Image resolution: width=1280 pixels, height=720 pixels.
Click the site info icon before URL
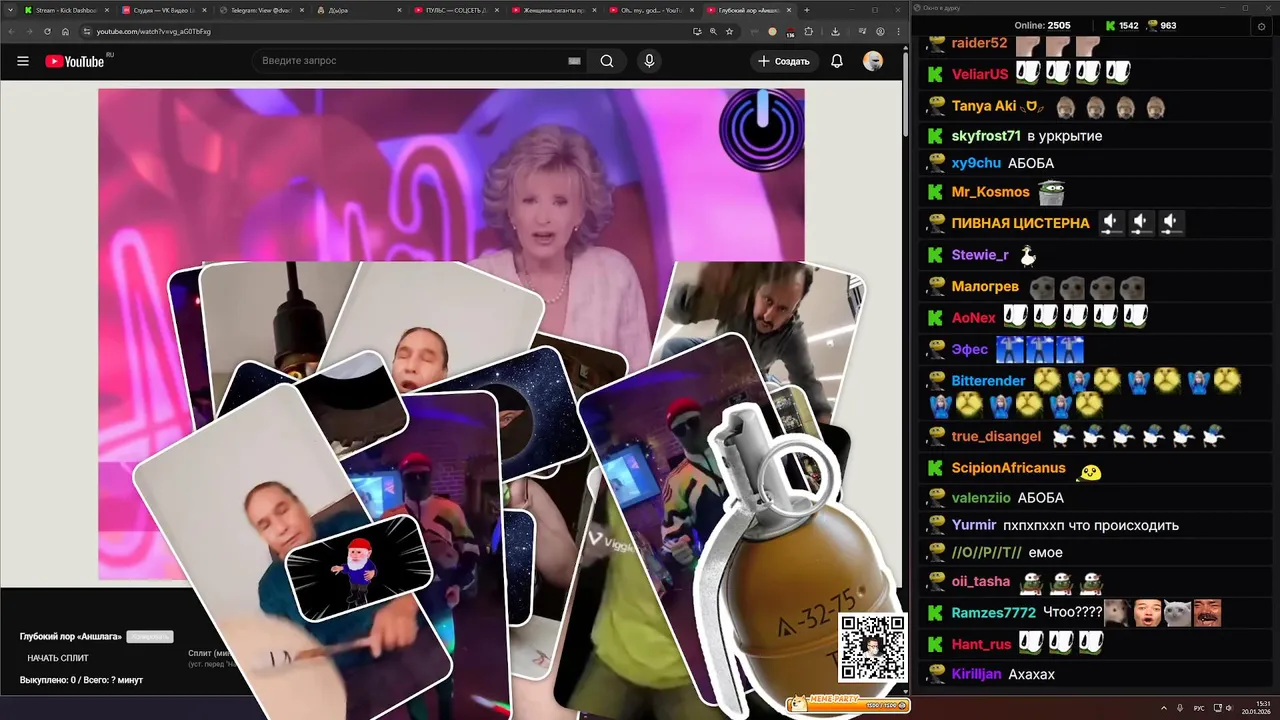tap(88, 31)
